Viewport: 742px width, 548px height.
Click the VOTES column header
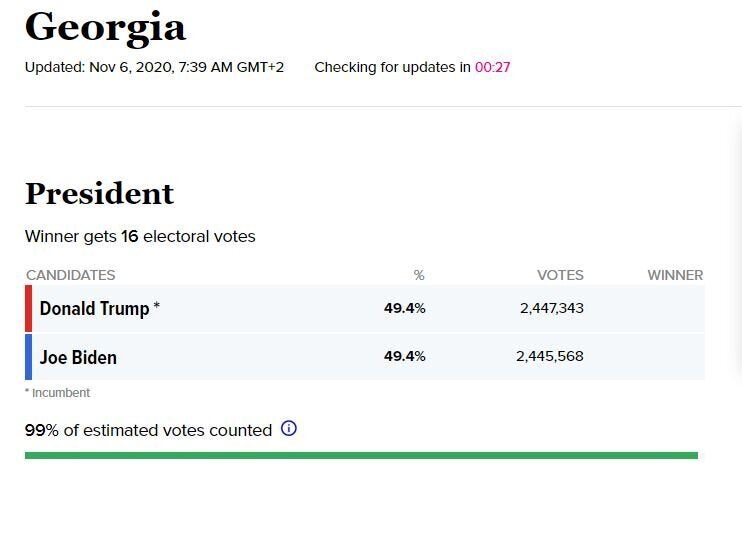560,275
